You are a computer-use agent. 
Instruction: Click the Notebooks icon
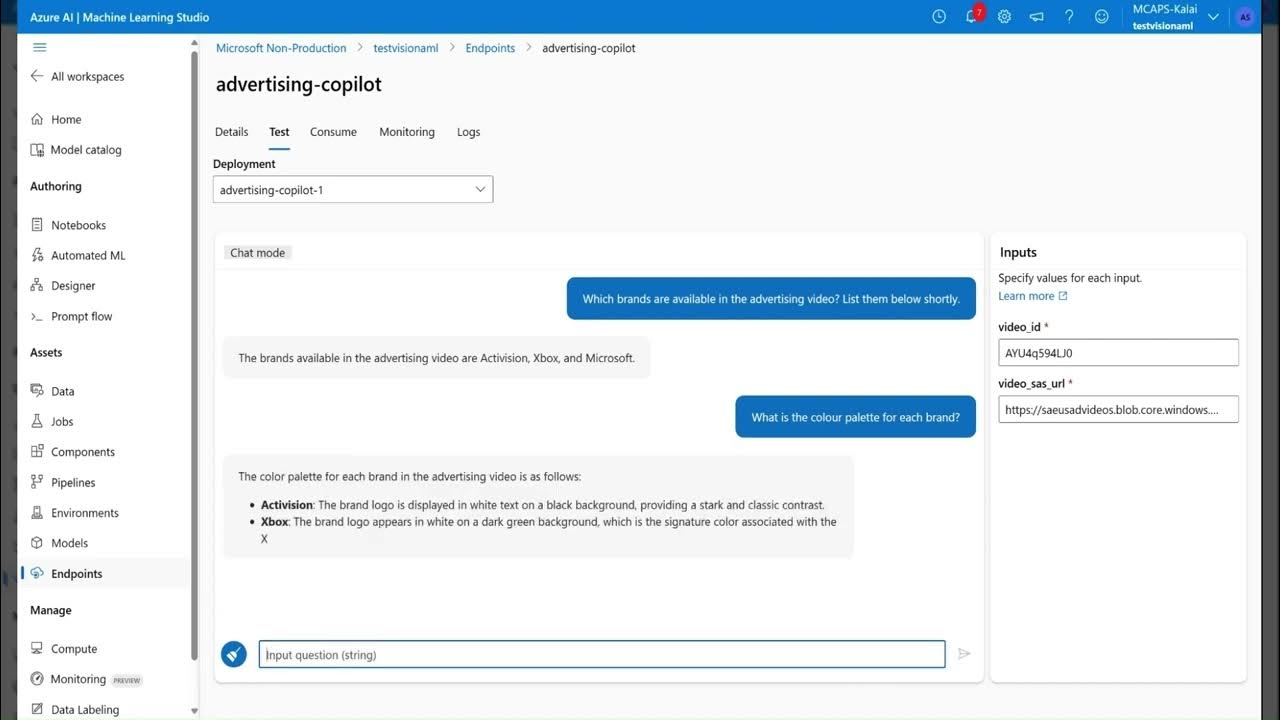coord(37,225)
